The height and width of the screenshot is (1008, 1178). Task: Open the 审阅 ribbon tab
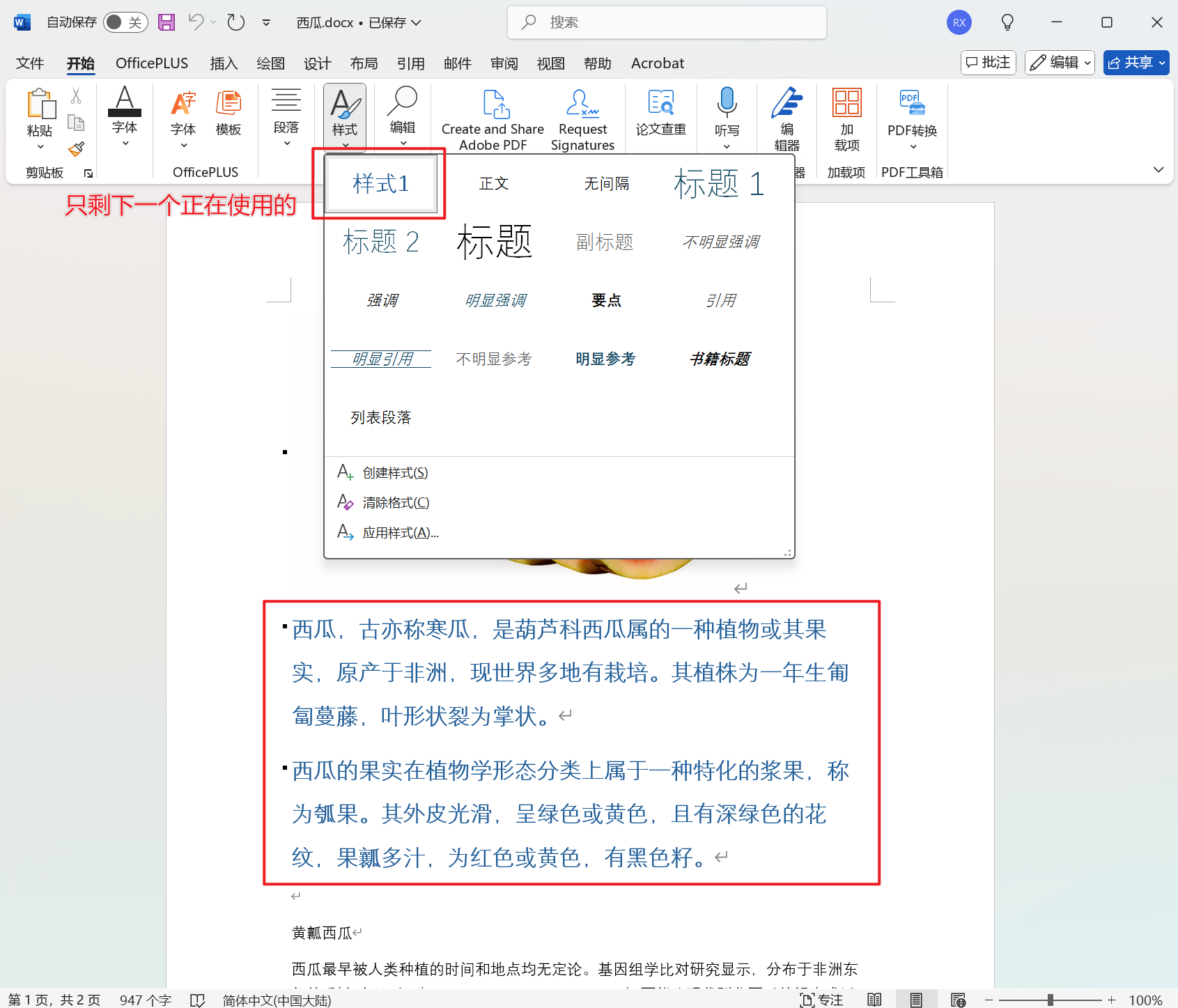coord(504,63)
